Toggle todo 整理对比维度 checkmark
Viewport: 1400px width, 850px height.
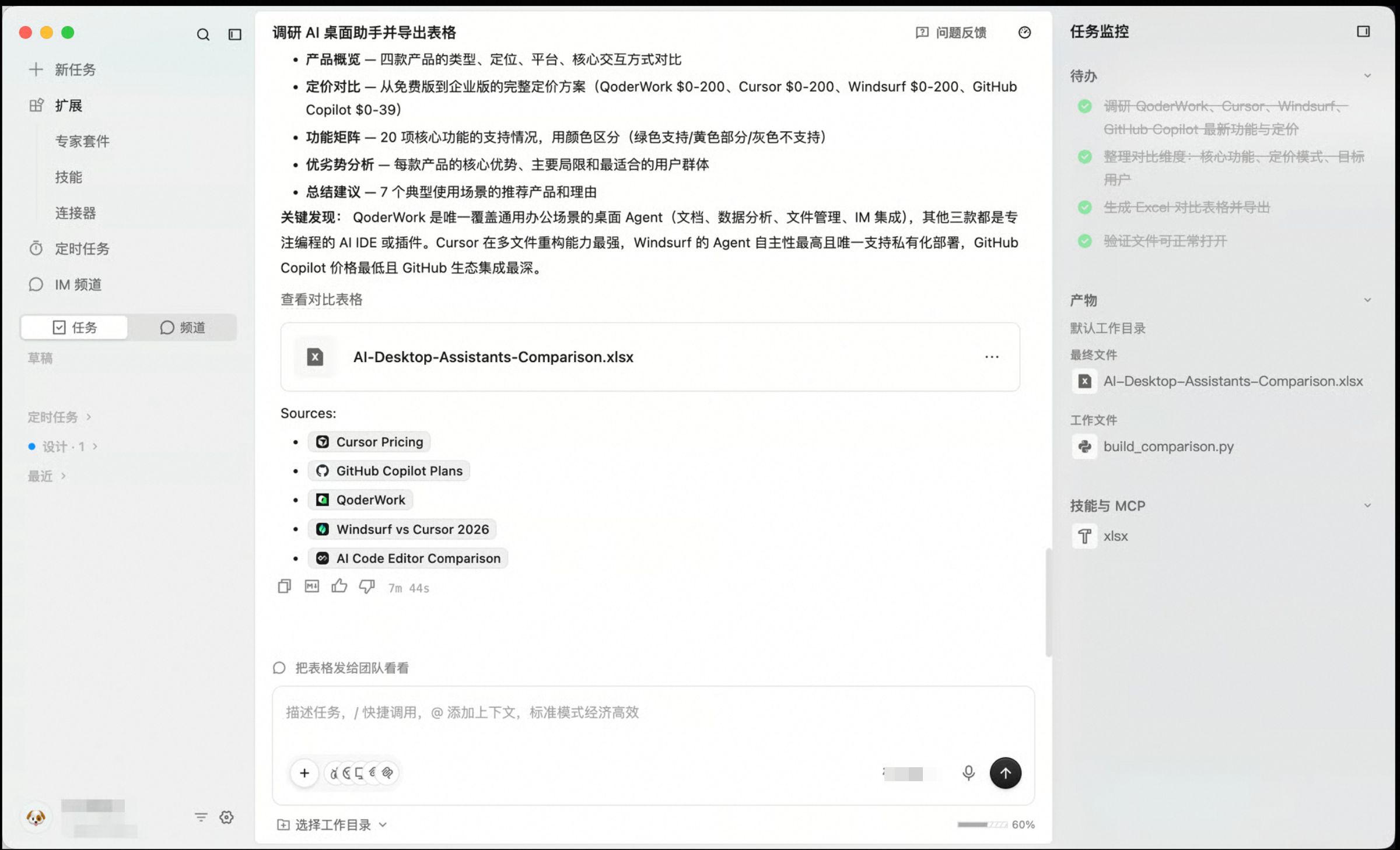coord(1085,157)
